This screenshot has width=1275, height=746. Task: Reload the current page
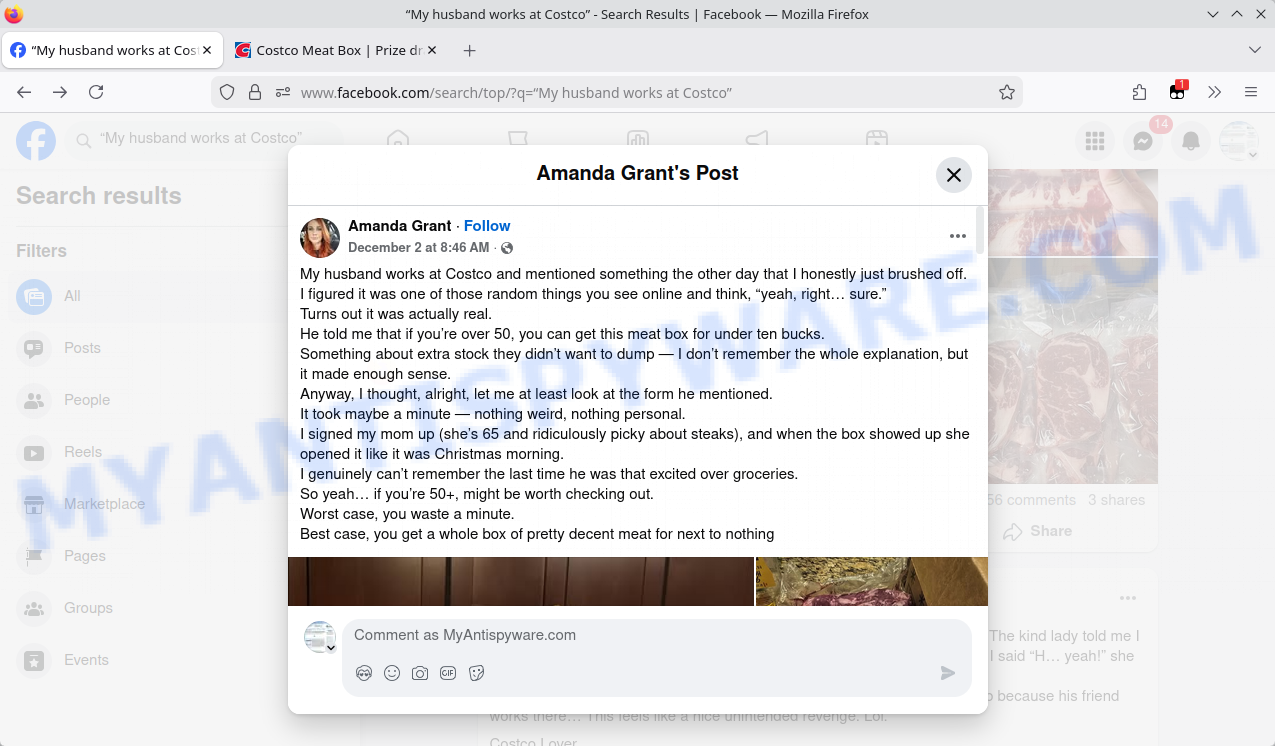coord(96,92)
